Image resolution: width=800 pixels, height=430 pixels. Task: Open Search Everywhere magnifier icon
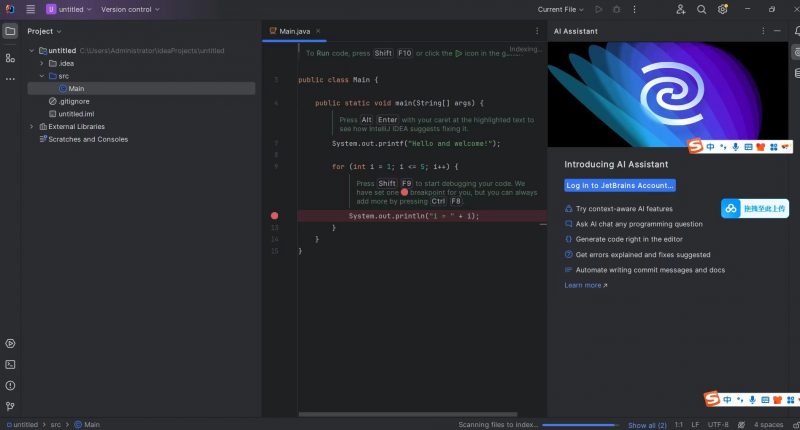pos(702,9)
